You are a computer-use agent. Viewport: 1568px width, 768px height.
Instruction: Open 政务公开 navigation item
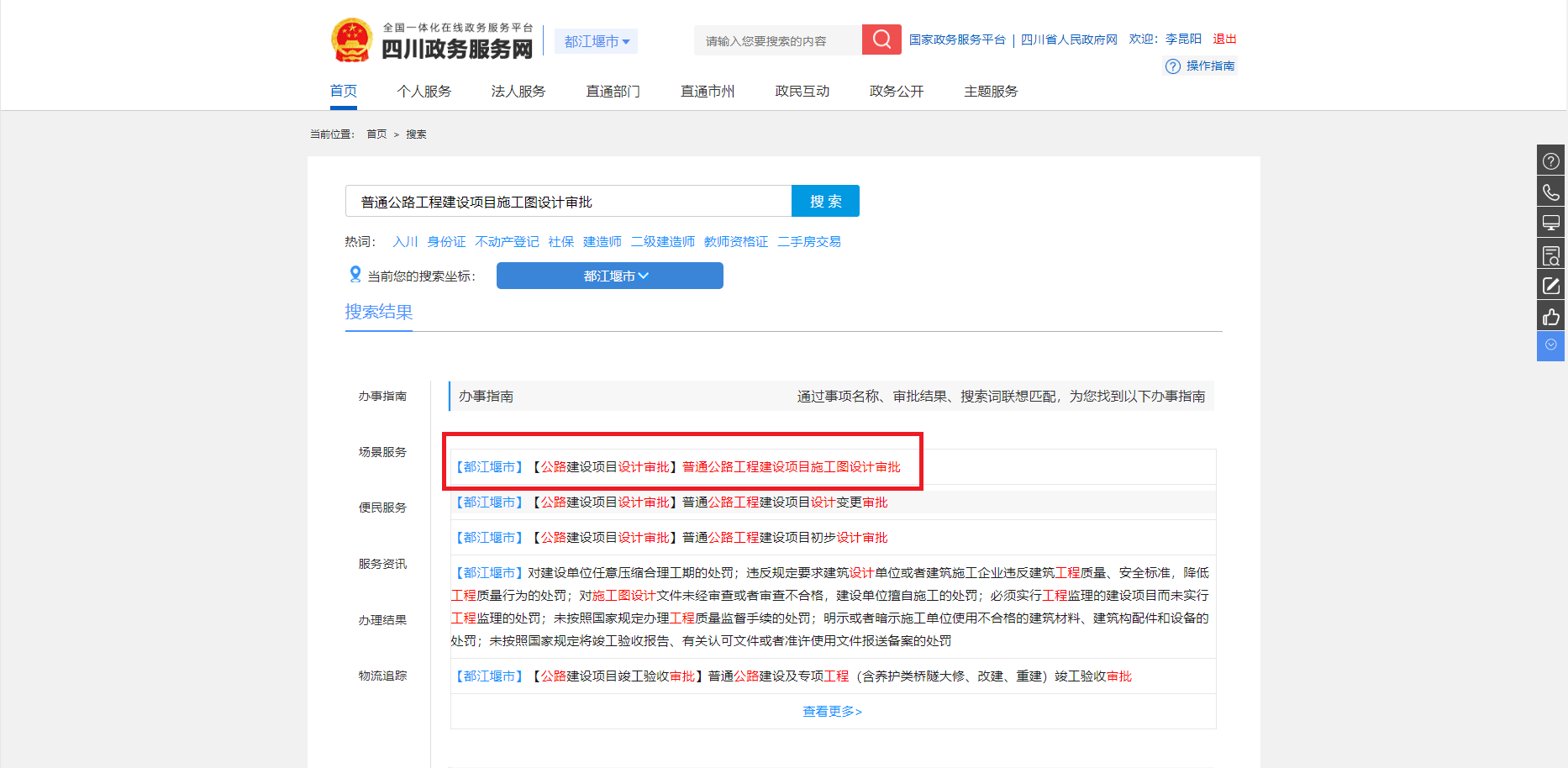897,91
